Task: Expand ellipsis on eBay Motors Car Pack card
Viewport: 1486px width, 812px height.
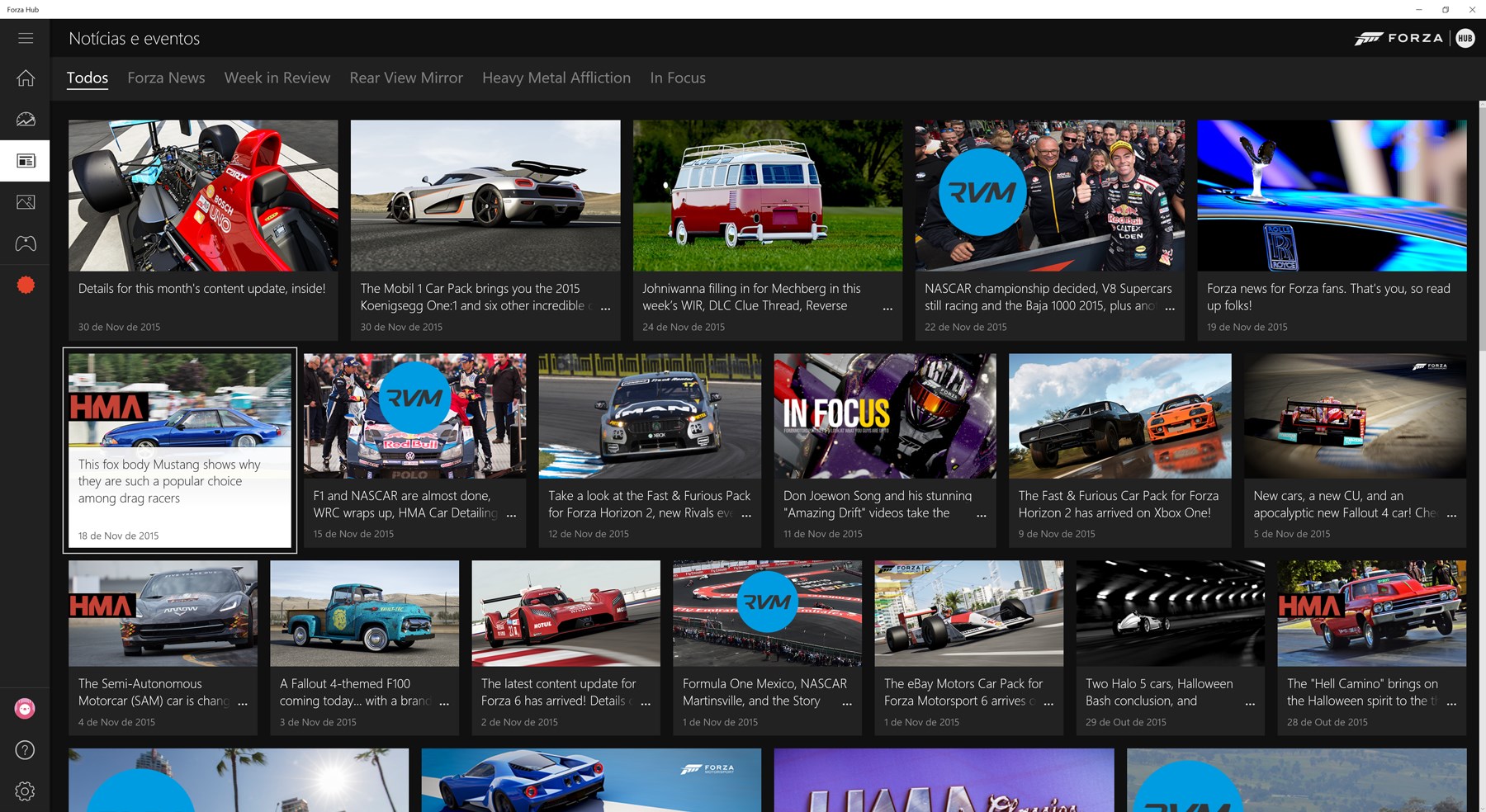Action: (x=1048, y=703)
